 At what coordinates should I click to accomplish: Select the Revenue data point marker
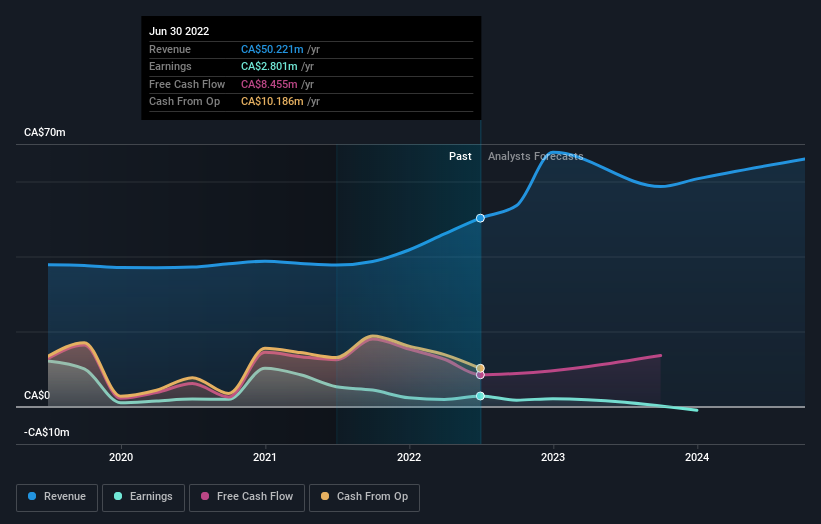pyautogui.click(x=480, y=218)
